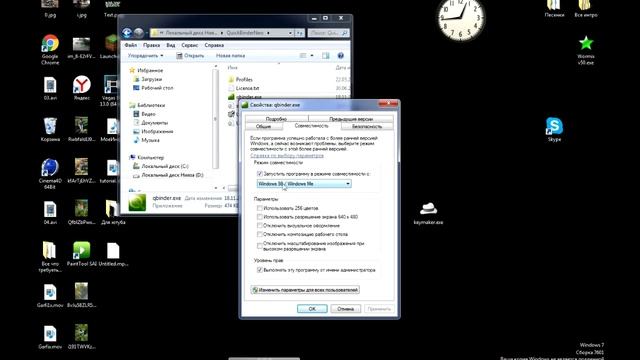Open the Yandex browser desktop icon
640x360 pixels.
pos(82,88)
